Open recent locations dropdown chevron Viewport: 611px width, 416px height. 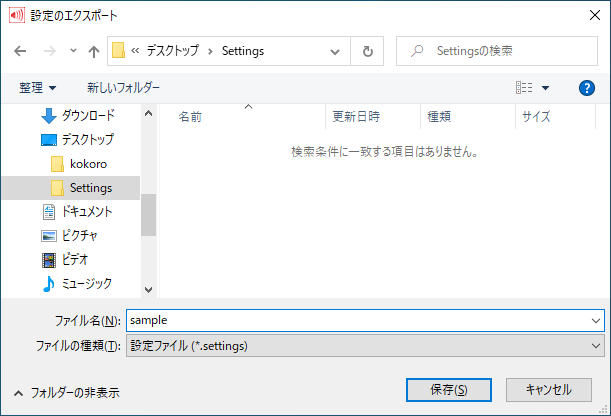pos(73,51)
